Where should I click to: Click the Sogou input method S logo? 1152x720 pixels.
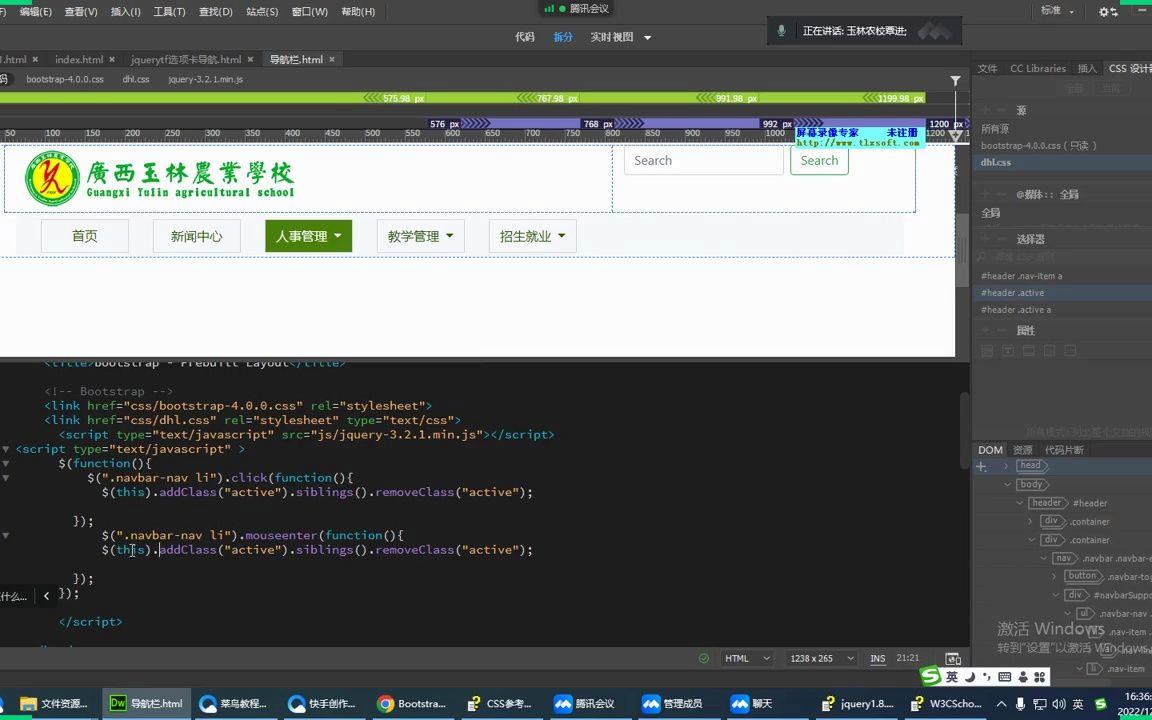931,676
